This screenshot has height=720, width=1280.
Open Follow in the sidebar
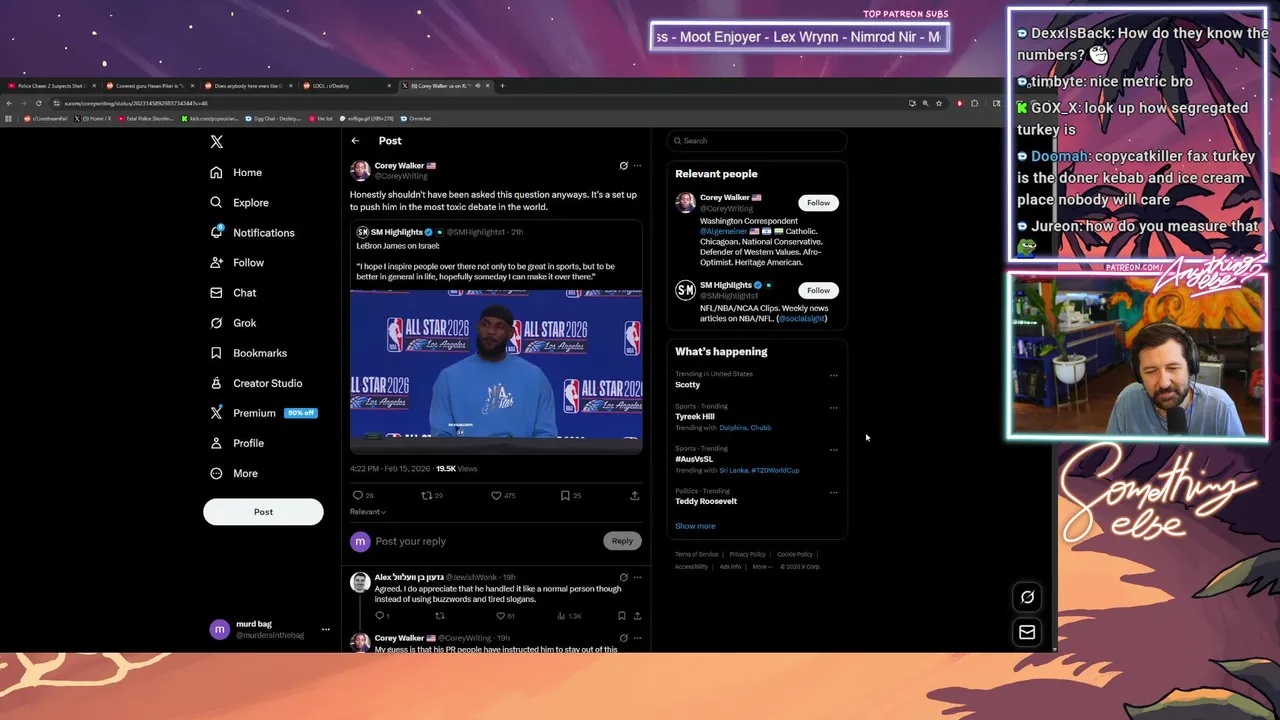pyautogui.click(x=238, y=262)
